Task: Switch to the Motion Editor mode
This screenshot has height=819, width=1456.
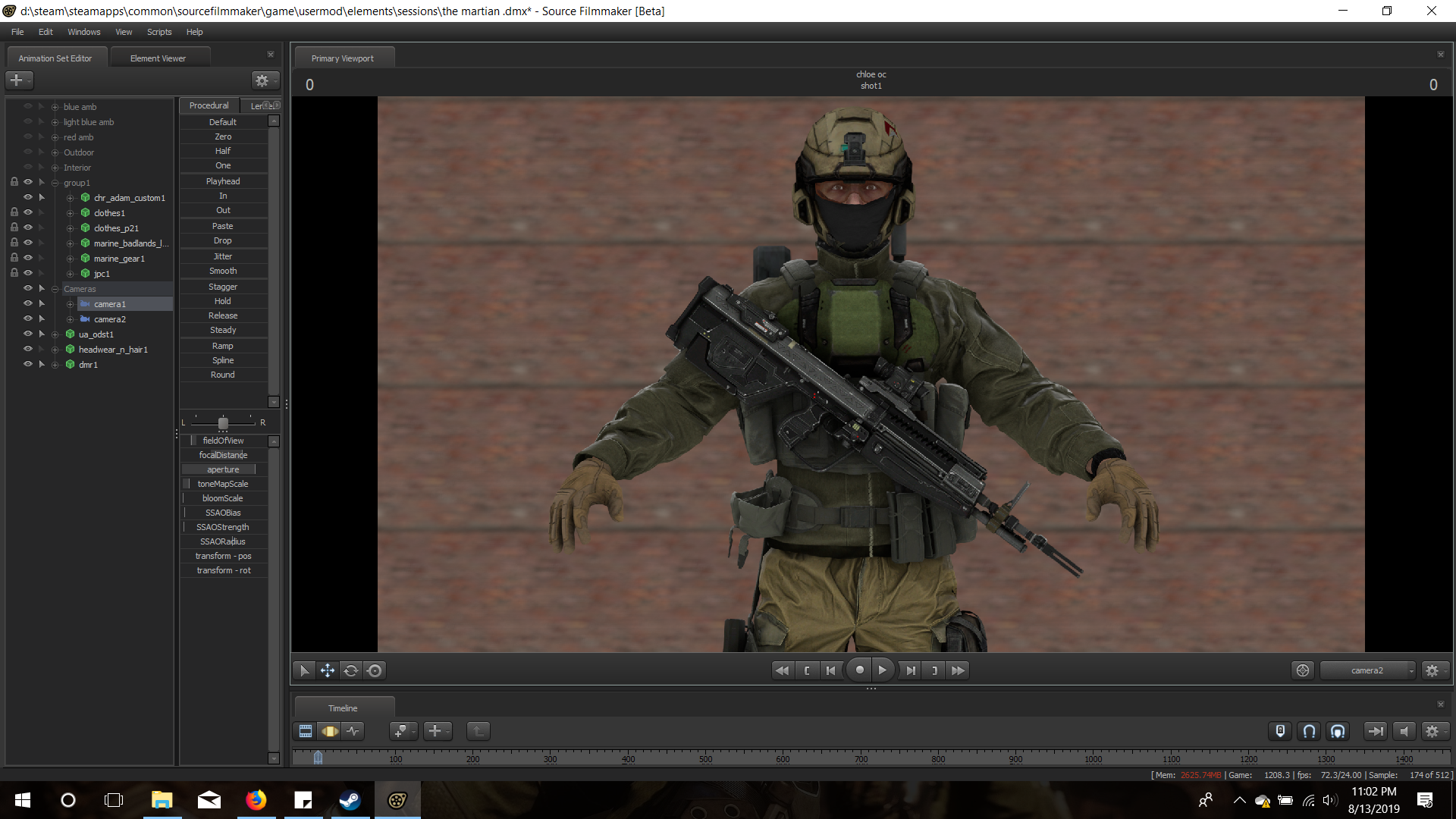Action: click(x=329, y=731)
